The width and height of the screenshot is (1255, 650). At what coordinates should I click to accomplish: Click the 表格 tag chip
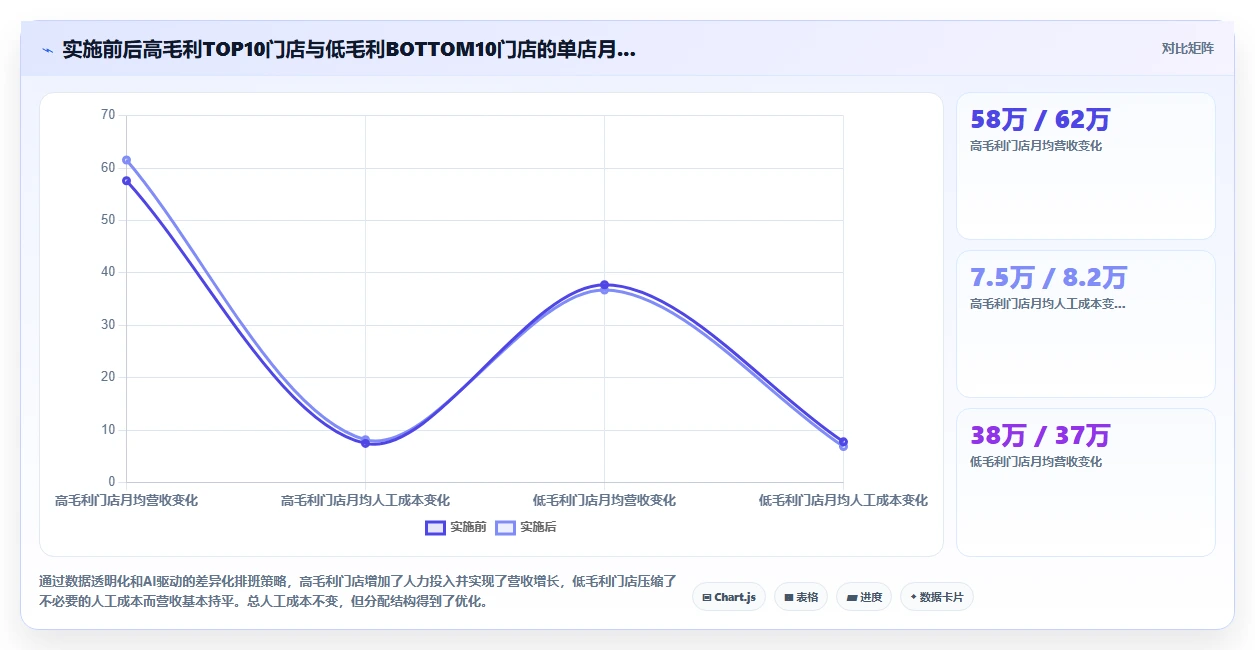801,597
